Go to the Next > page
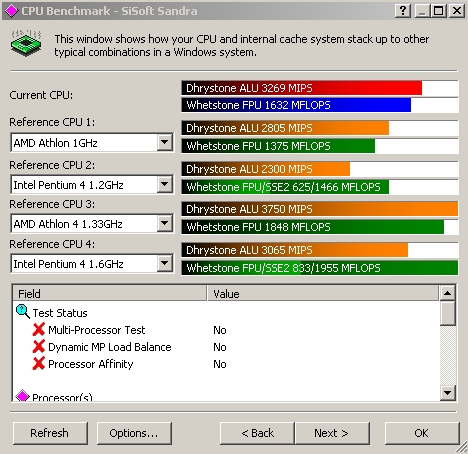Image resolution: width=468 pixels, height=454 pixels. [x=332, y=433]
